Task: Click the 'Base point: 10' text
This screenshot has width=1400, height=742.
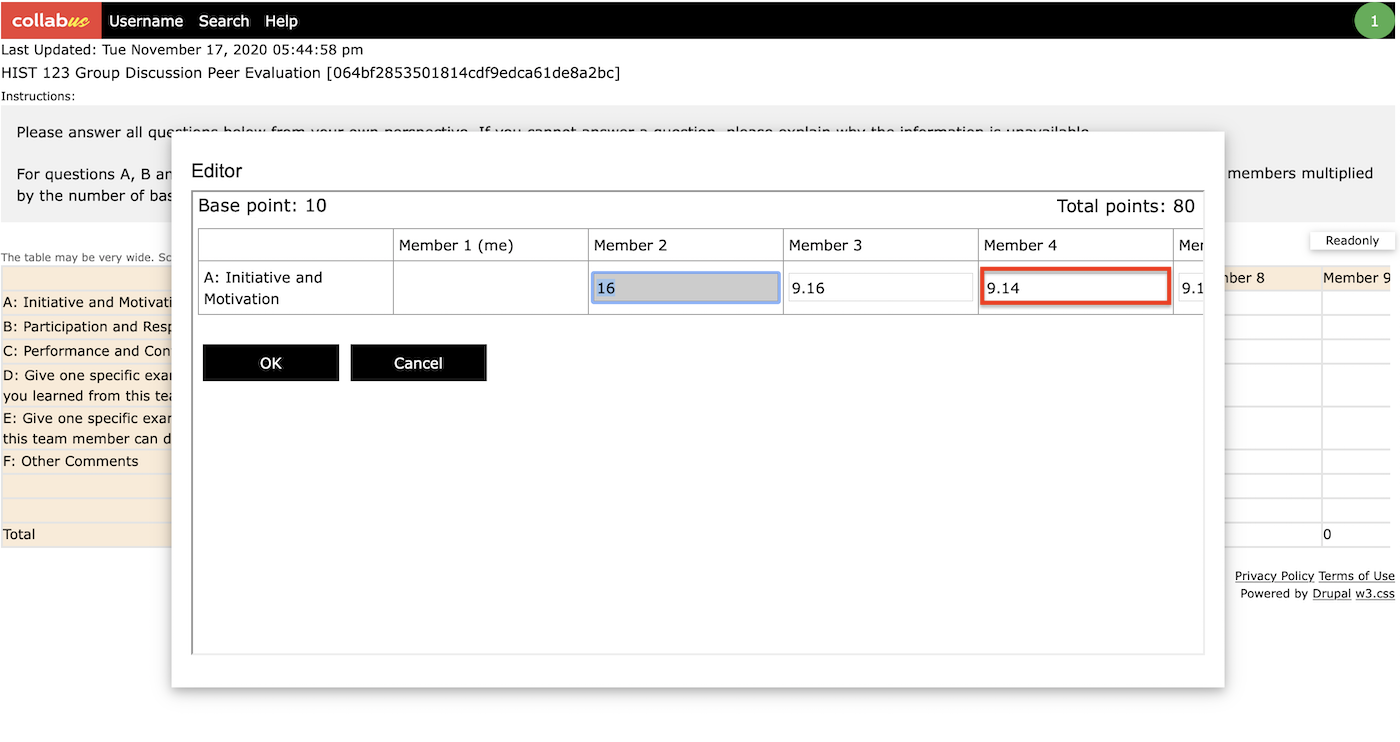Action: click(262, 206)
